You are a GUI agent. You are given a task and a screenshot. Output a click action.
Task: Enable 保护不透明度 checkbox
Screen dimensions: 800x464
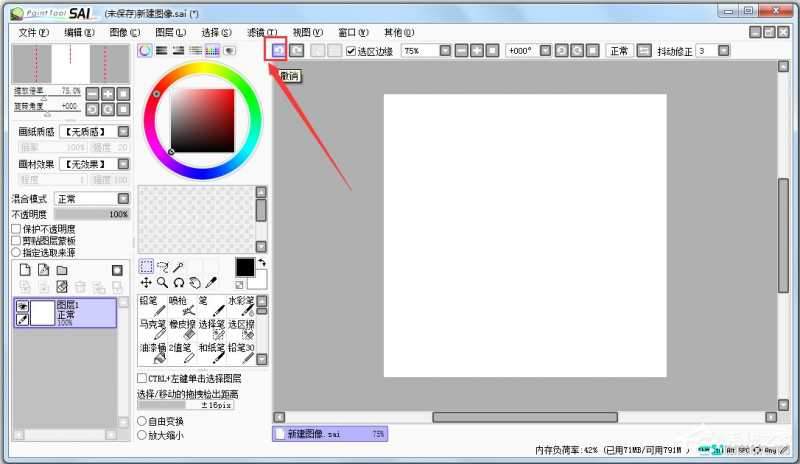pos(16,228)
